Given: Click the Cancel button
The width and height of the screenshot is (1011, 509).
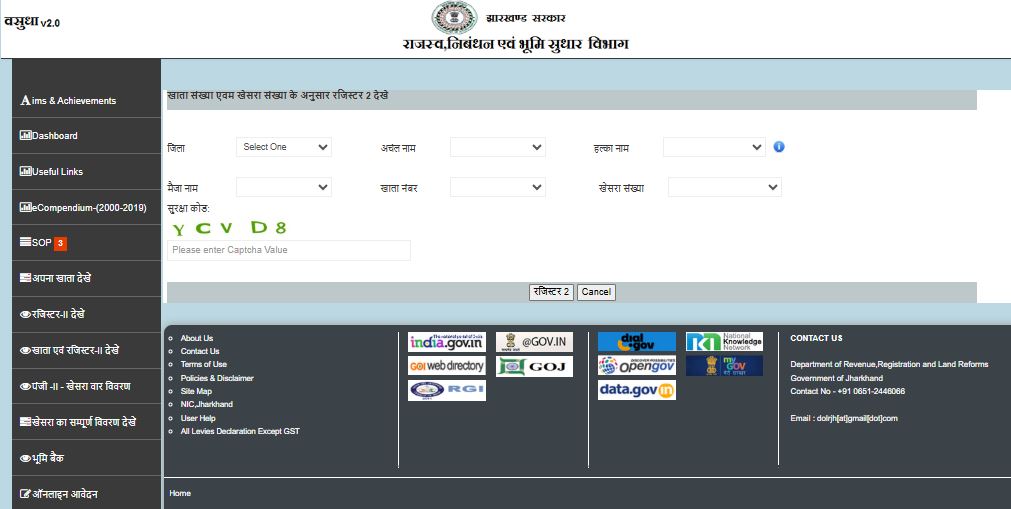Looking at the screenshot, I should tap(596, 292).
